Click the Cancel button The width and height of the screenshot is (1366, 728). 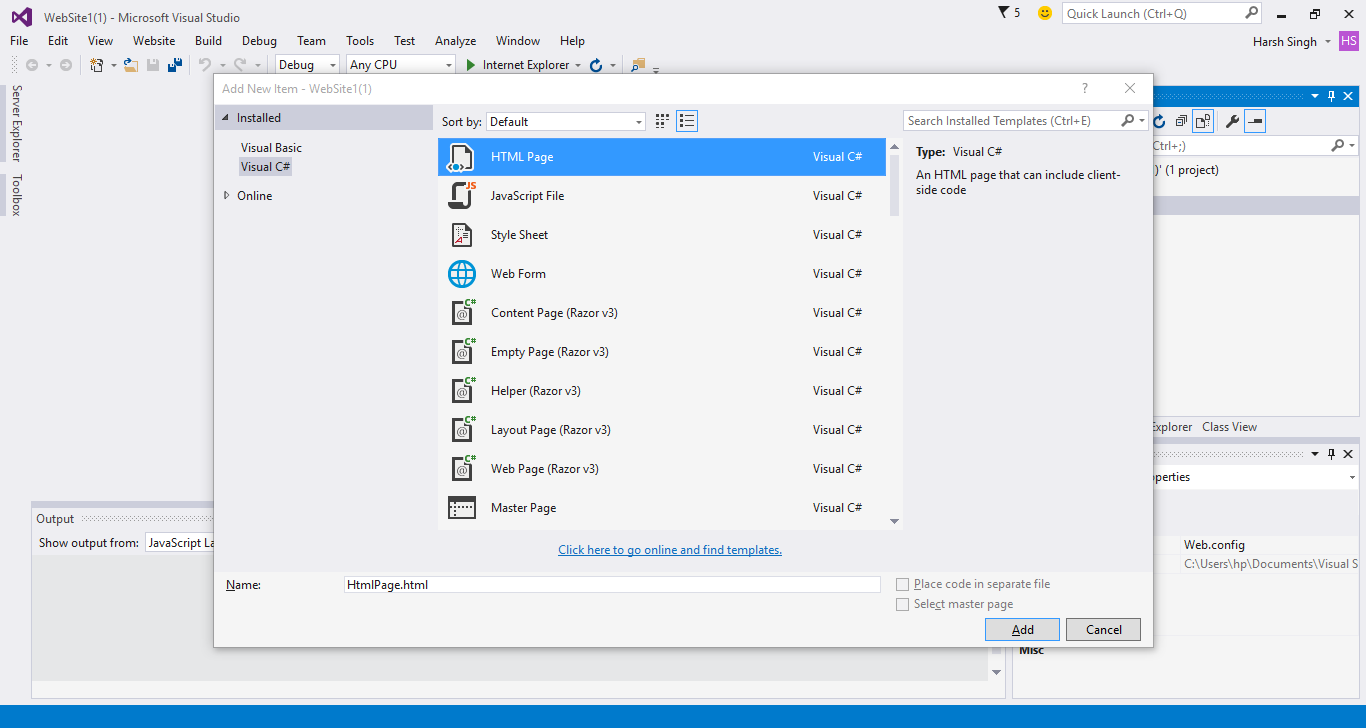tap(1103, 630)
